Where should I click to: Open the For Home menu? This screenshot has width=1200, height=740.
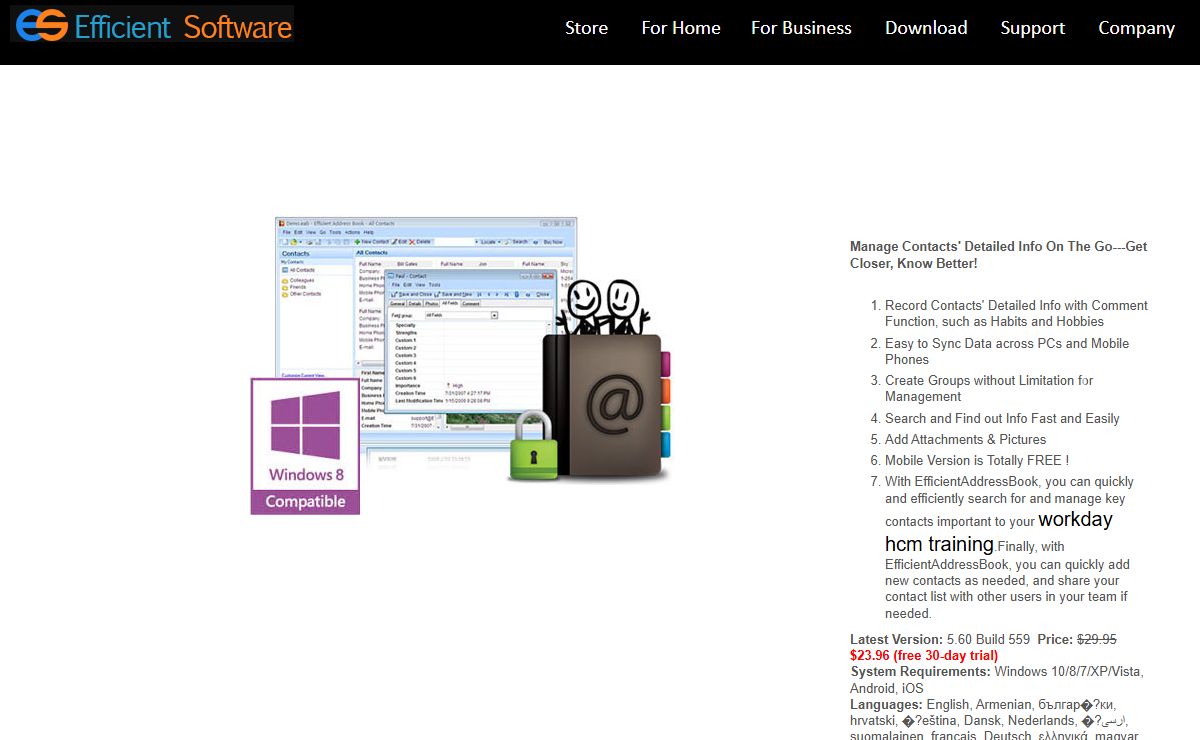pyautogui.click(x=681, y=28)
